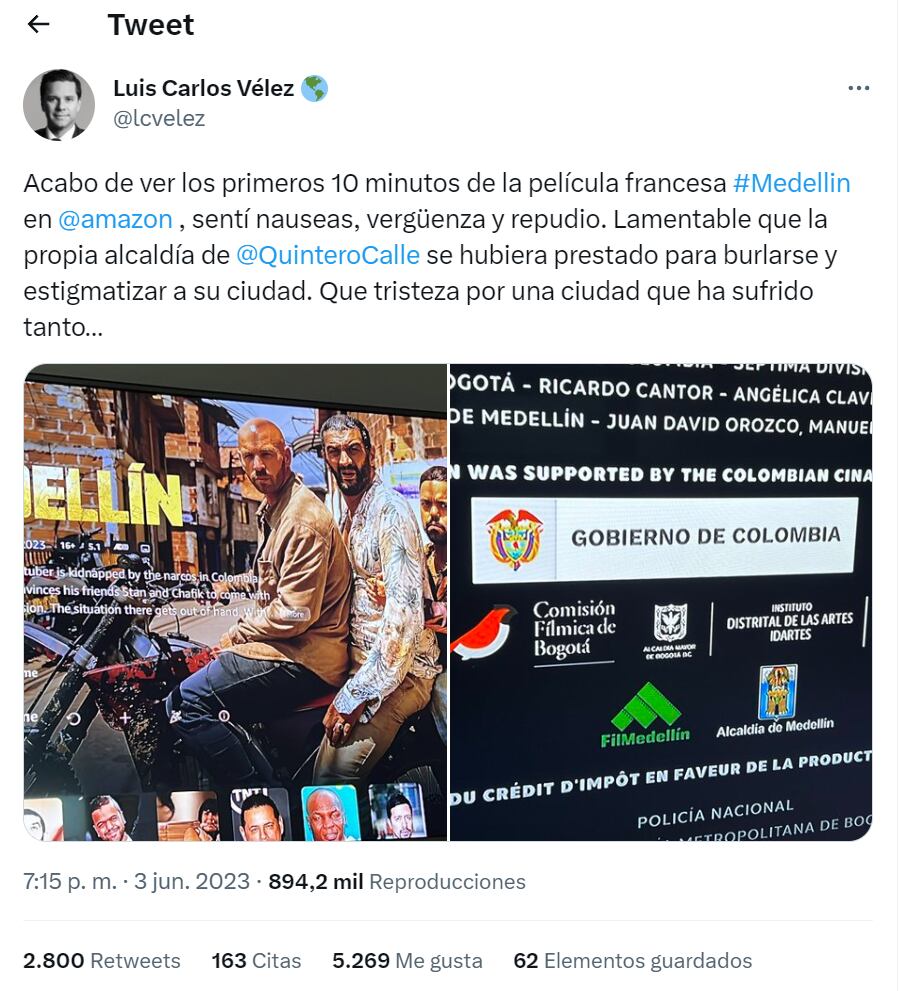View the left movie poster image

coord(235,602)
